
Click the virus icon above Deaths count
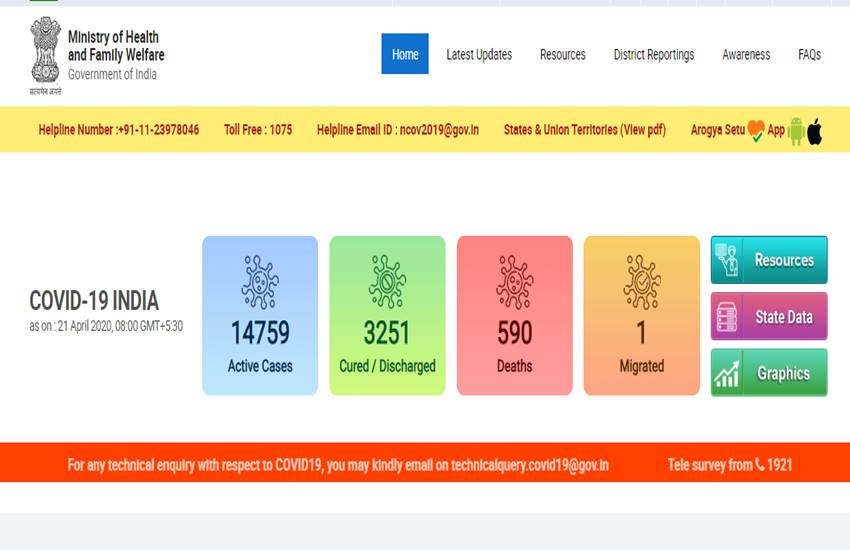click(514, 281)
